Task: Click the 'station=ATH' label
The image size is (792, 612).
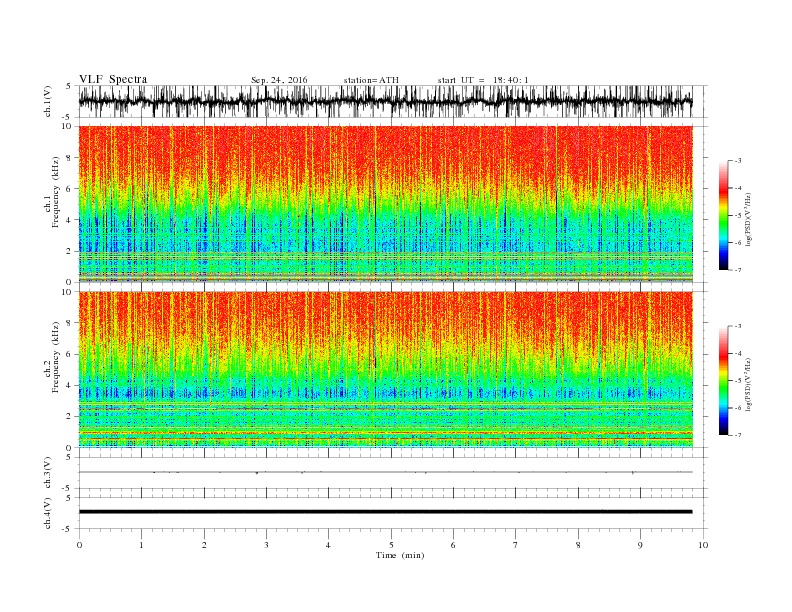Action: (x=371, y=80)
